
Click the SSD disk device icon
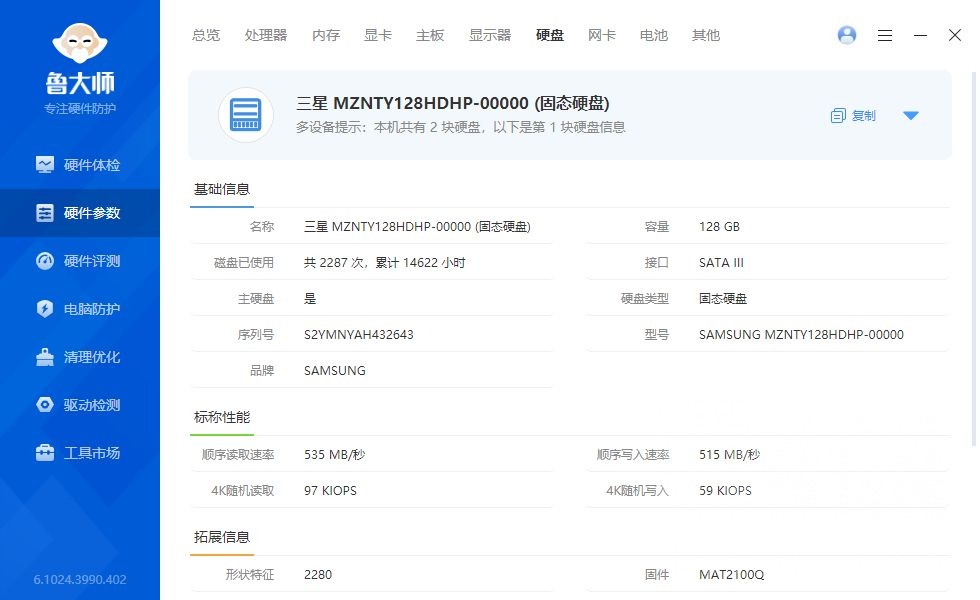[246, 115]
